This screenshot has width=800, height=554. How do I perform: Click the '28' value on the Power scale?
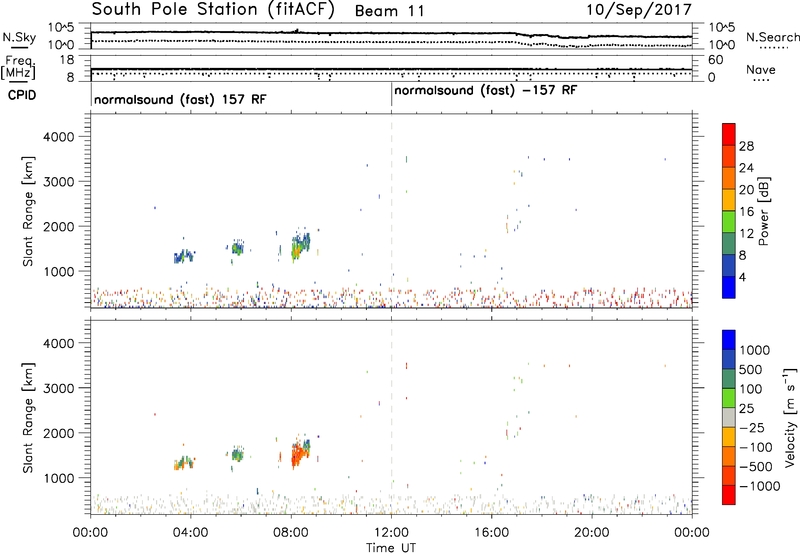(x=746, y=146)
